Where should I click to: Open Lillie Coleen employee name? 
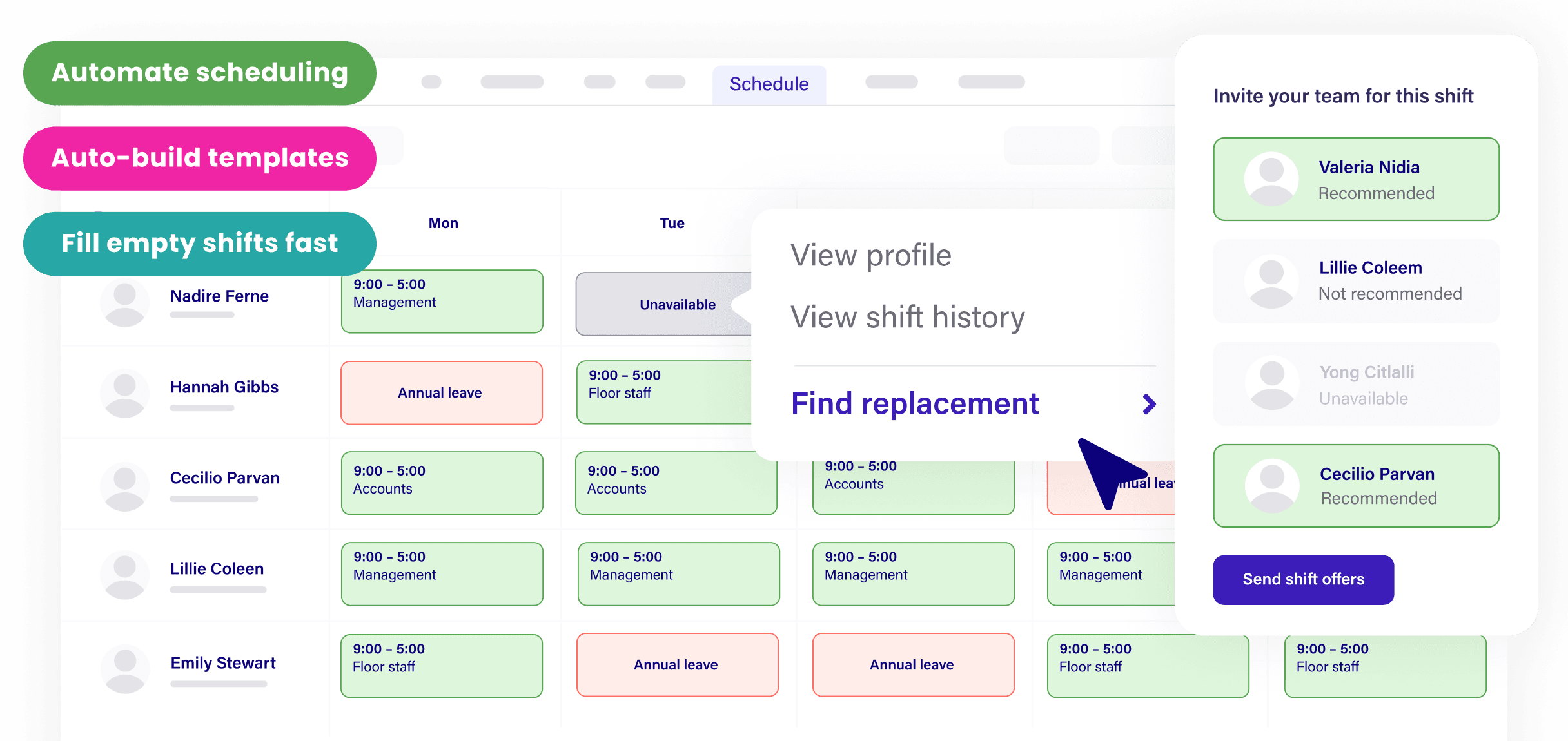(217, 569)
